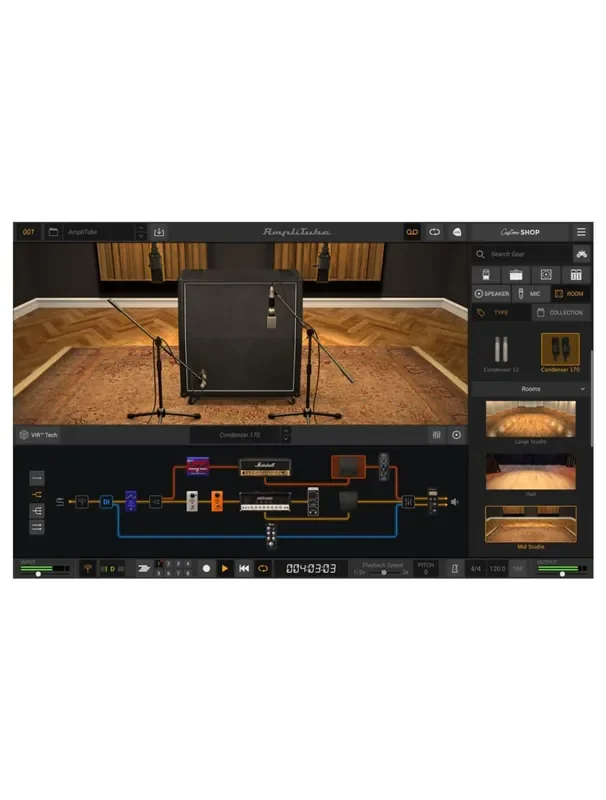Select the white stomp pedal in chain
This screenshot has width=606, height=800.
coord(192,501)
